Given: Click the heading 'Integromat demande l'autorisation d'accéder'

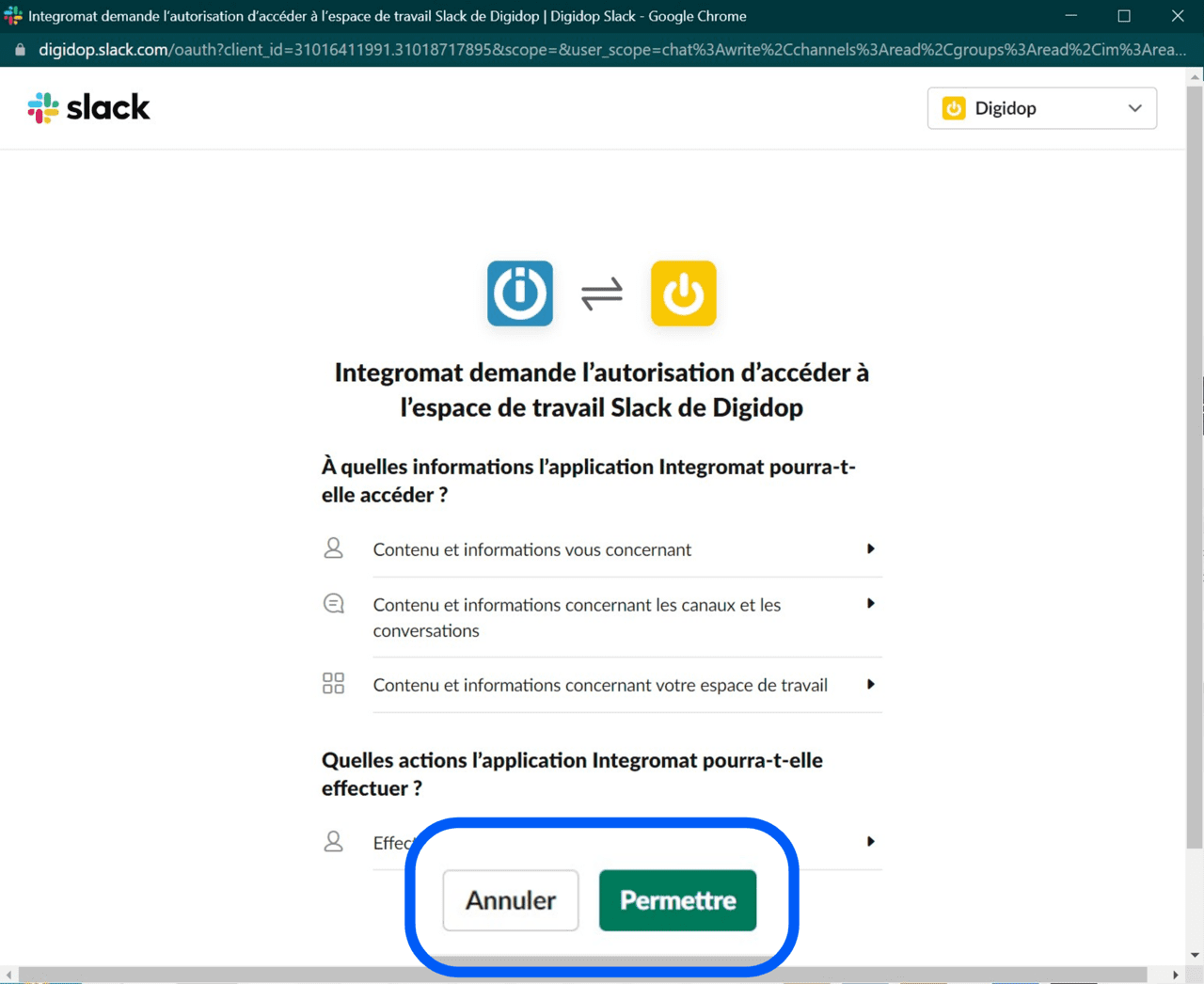Looking at the screenshot, I should (602, 390).
